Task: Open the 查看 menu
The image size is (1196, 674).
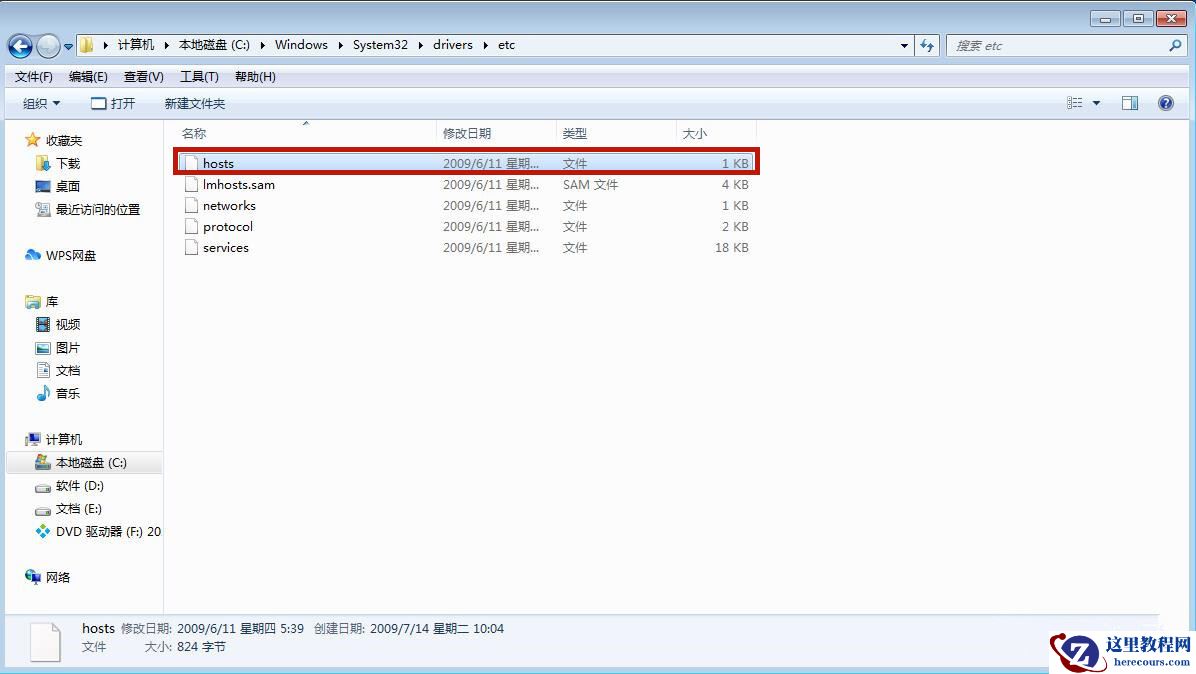Action: tap(142, 76)
